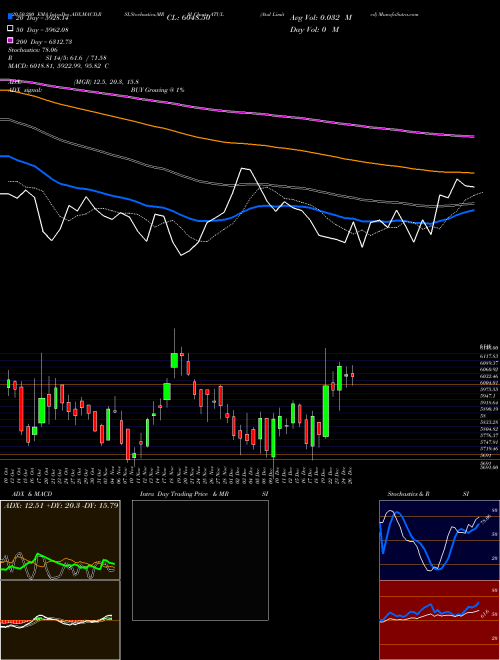Click the Day Vol: 0 M text
This screenshot has height=660, width=500.
pyautogui.click(x=314, y=29)
